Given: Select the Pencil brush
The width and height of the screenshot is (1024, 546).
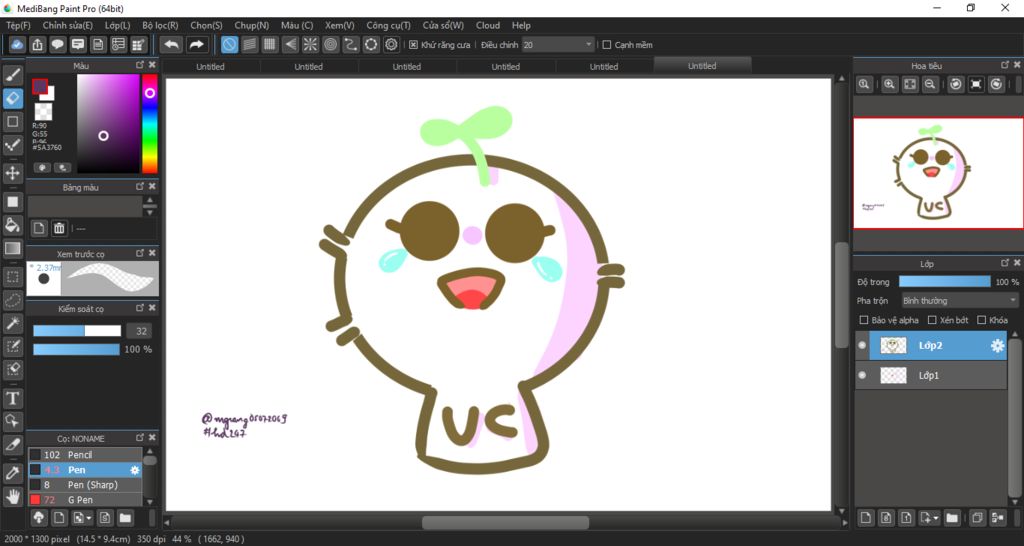Looking at the screenshot, I should coord(85,455).
